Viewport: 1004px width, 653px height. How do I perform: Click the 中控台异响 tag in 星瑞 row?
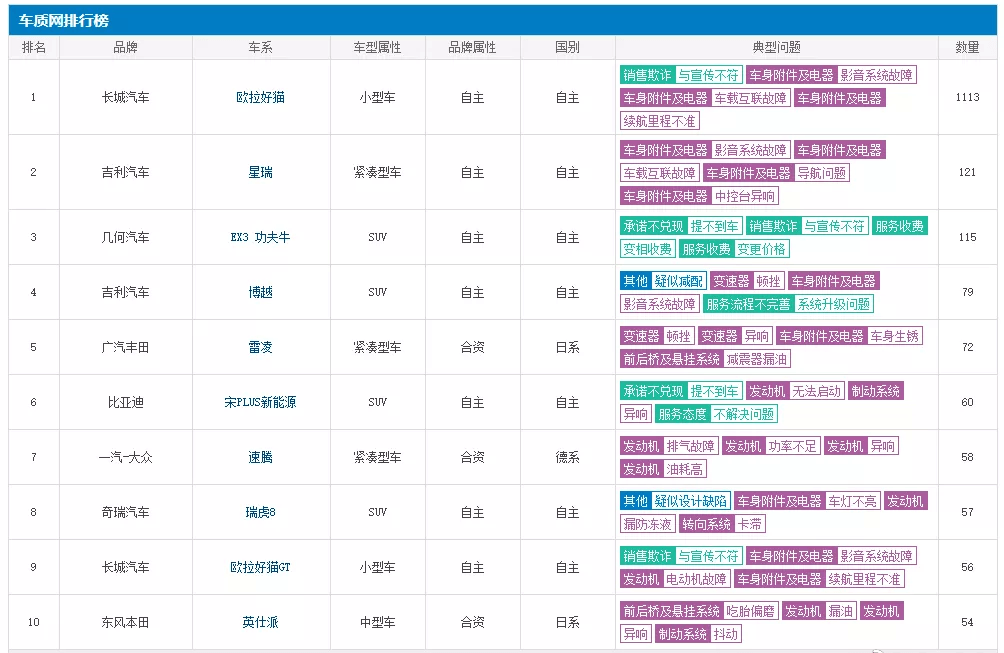(745, 196)
